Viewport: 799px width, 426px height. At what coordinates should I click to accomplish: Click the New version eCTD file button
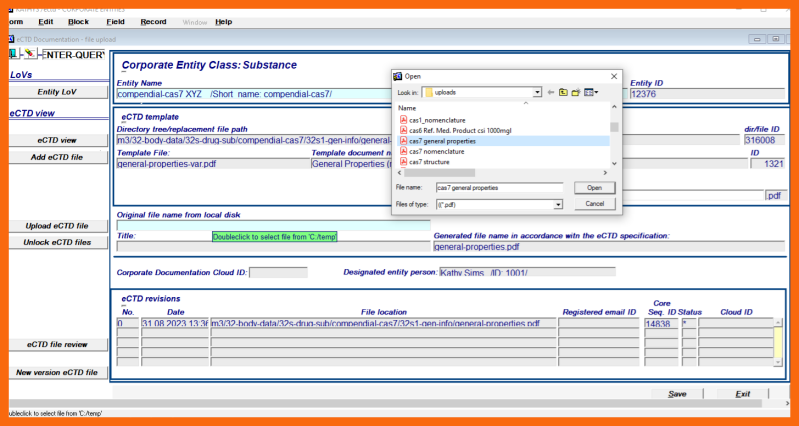(57, 372)
